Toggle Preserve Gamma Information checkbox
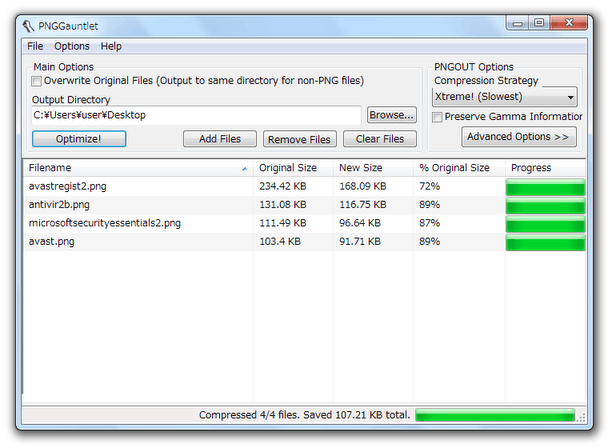Screen dimensions: 612x448 437,117
